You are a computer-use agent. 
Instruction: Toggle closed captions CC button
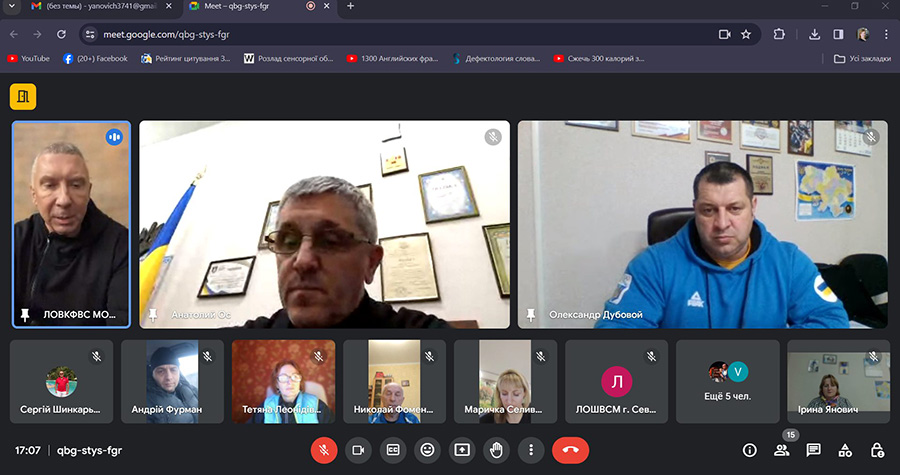[x=393, y=450]
